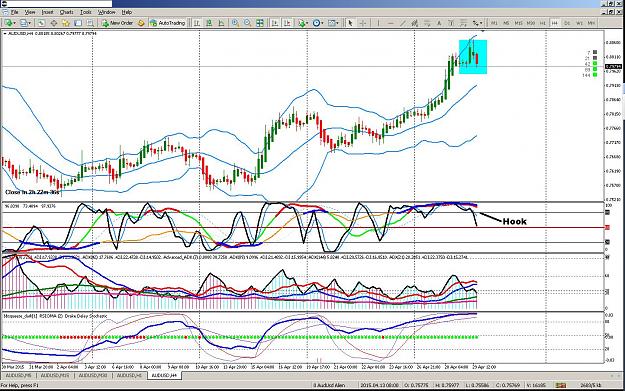Select the active H4 timeframe button
625x391 pixels.
tap(554, 23)
